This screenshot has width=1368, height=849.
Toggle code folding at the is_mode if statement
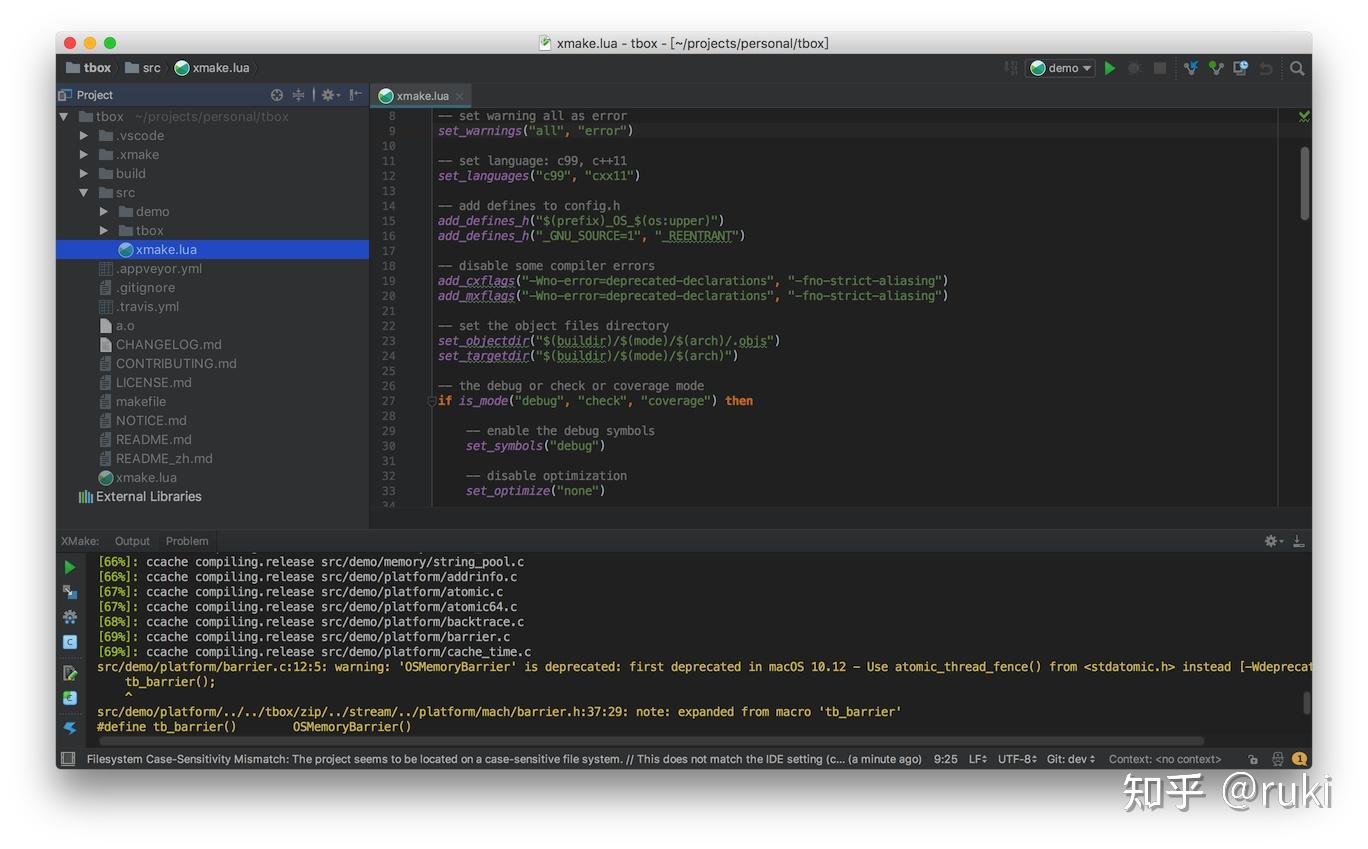pos(431,401)
